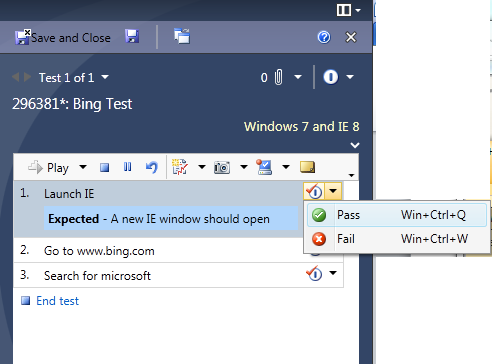The image size is (492, 364).
Task: Click the floppy disk save icon
Action: pos(132,36)
